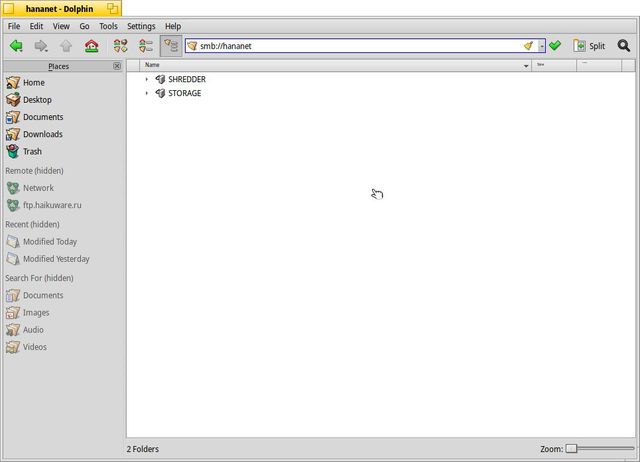Viewport: 640px width, 462px height.
Task: Go back with the green arrow button
Action: 16,46
